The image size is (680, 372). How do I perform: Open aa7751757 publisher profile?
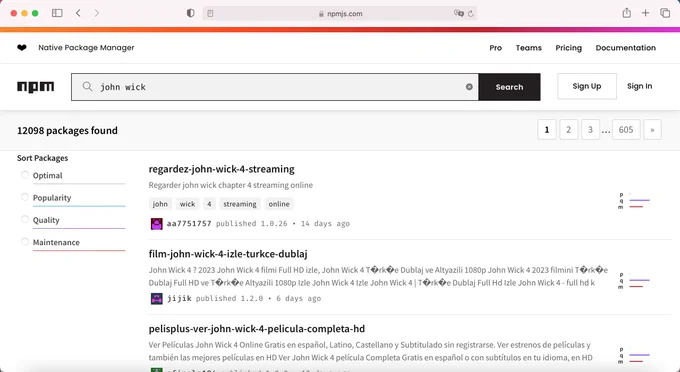tap(189, 224)
